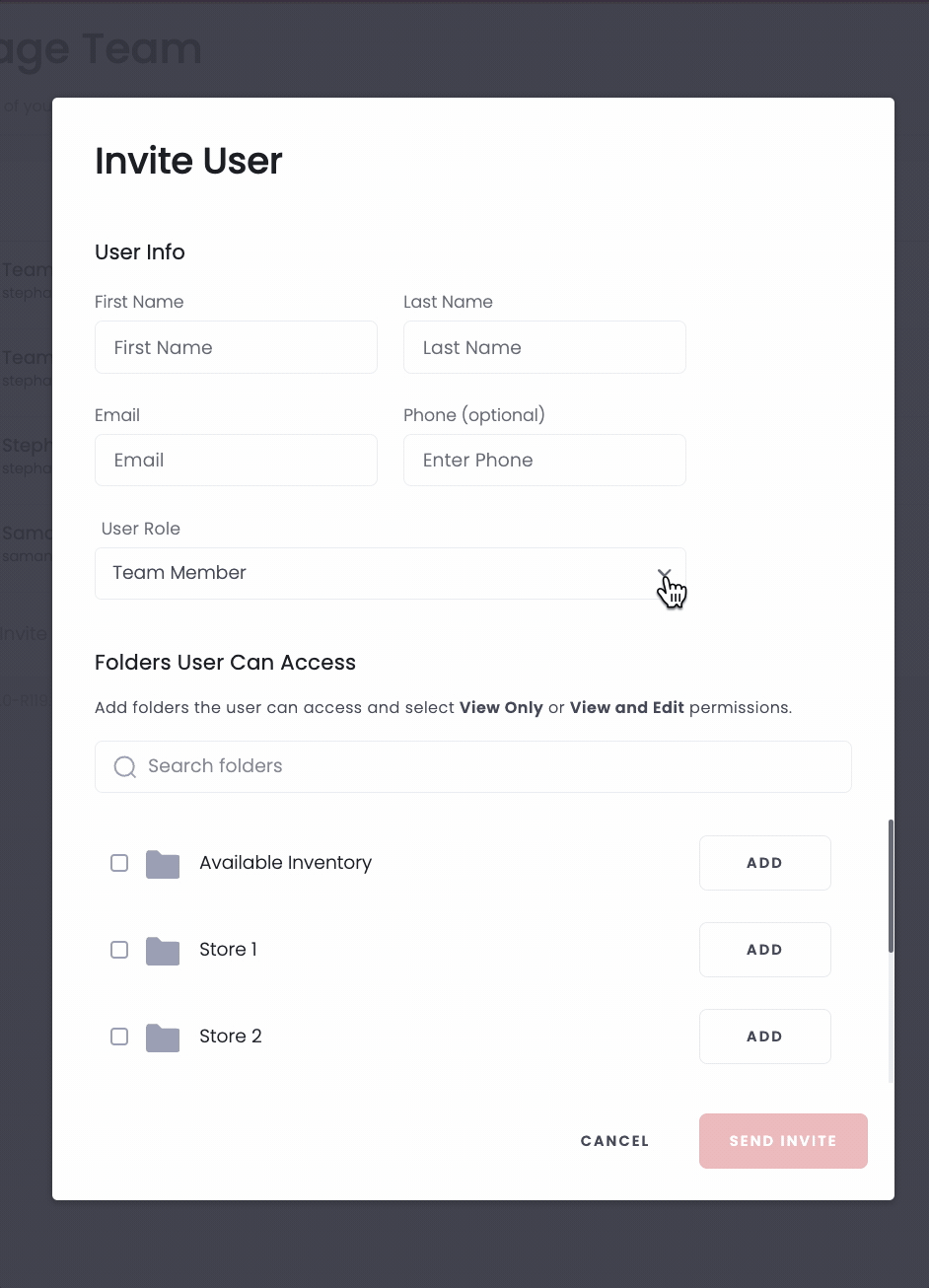Click the Store 2 folder name

pyautogui.click(x=231, y=1037)
